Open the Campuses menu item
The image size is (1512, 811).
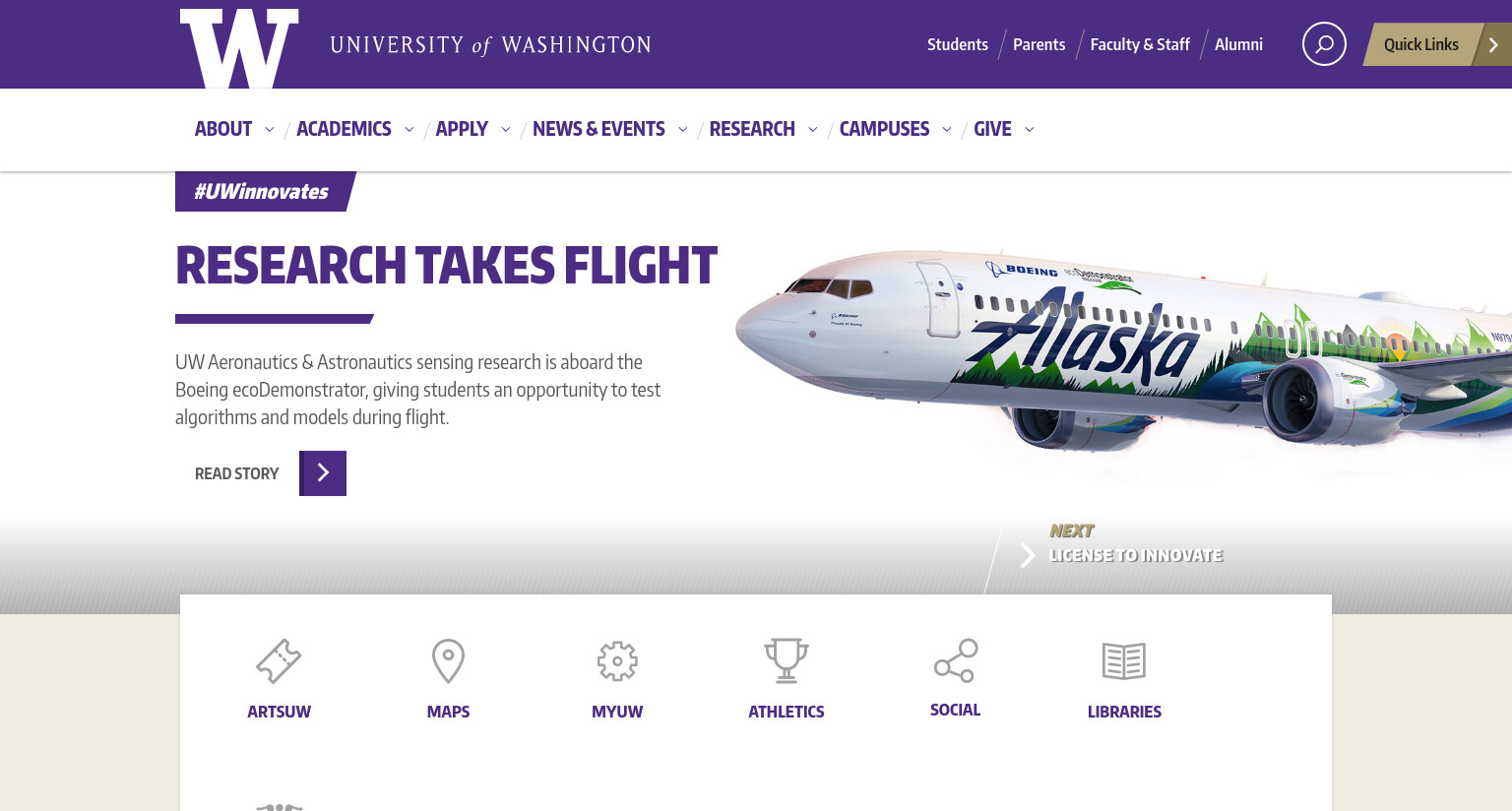pyautogui.click(x=884, y=129)
